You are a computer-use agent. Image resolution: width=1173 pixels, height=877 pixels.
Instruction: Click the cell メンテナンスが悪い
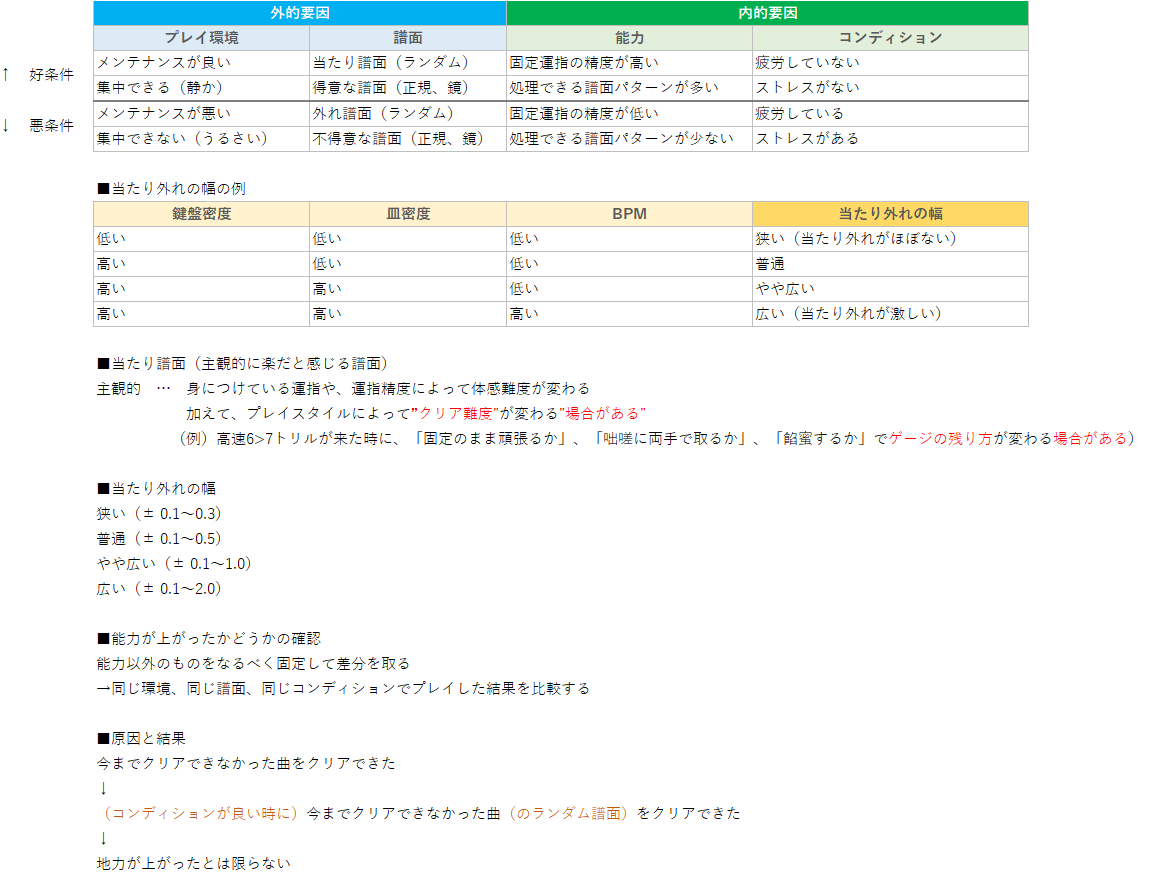[201, 114]
